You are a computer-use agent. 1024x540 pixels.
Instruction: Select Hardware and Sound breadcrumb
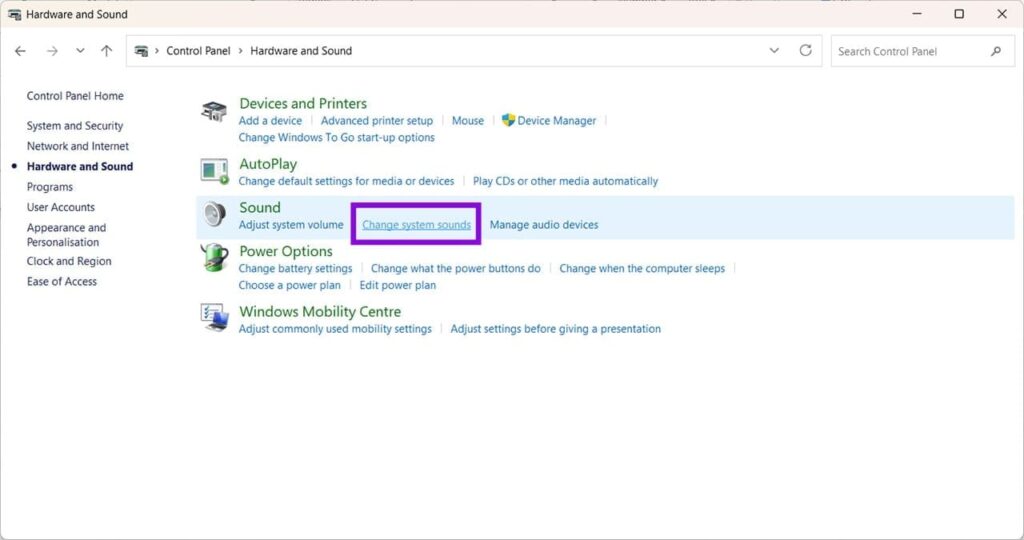[x=301, y=51]
